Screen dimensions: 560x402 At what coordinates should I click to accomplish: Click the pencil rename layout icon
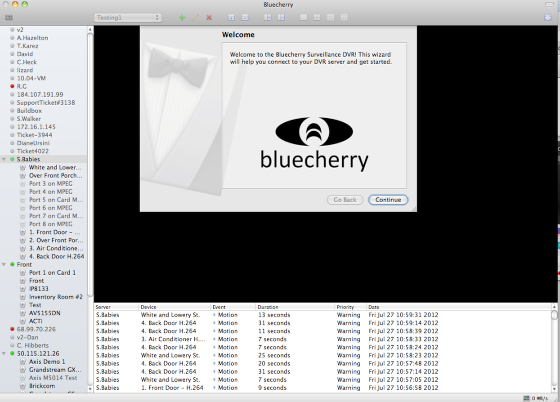click(195, 17)
